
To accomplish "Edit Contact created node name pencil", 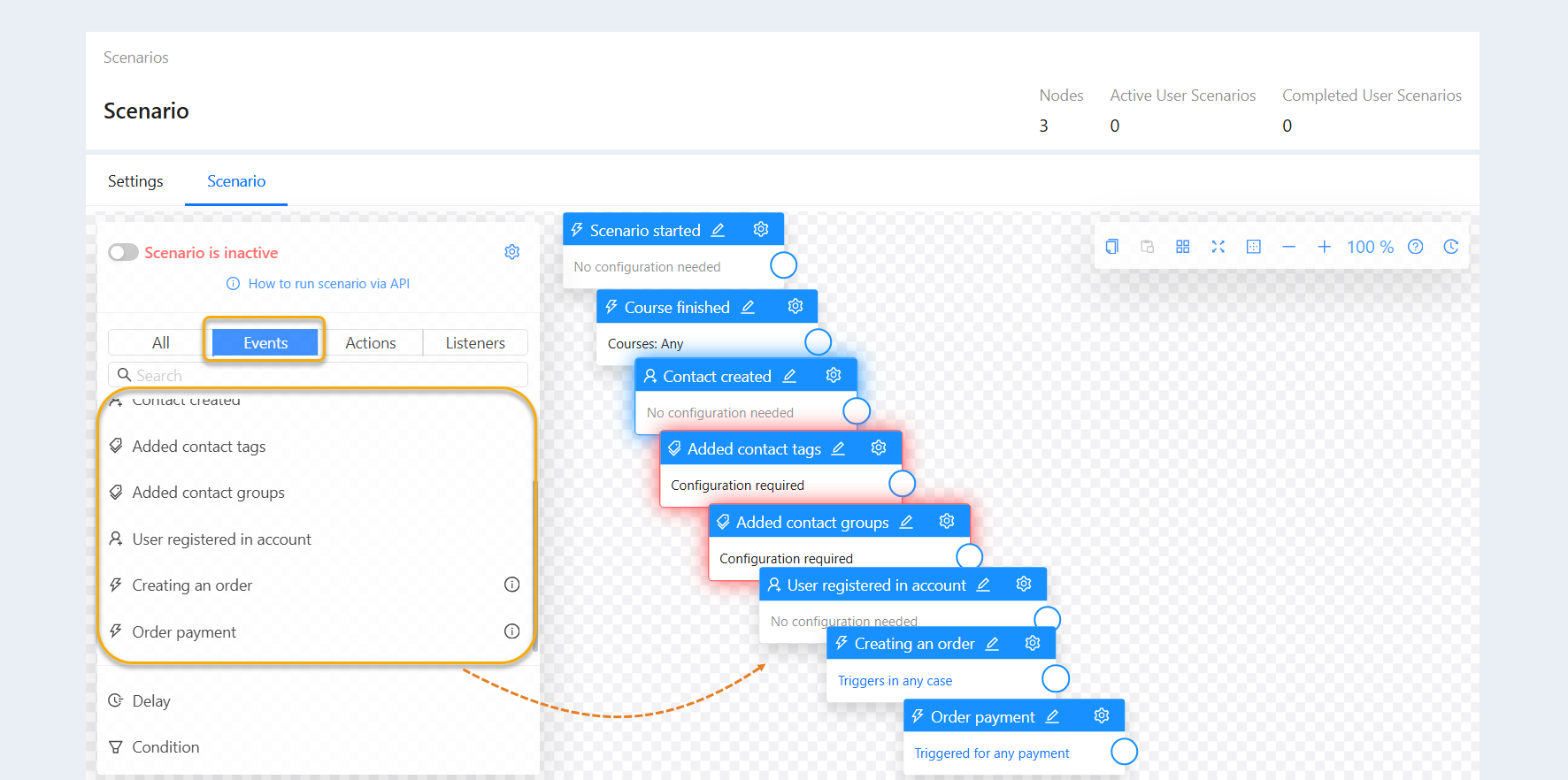I will (x=790, y=376).
